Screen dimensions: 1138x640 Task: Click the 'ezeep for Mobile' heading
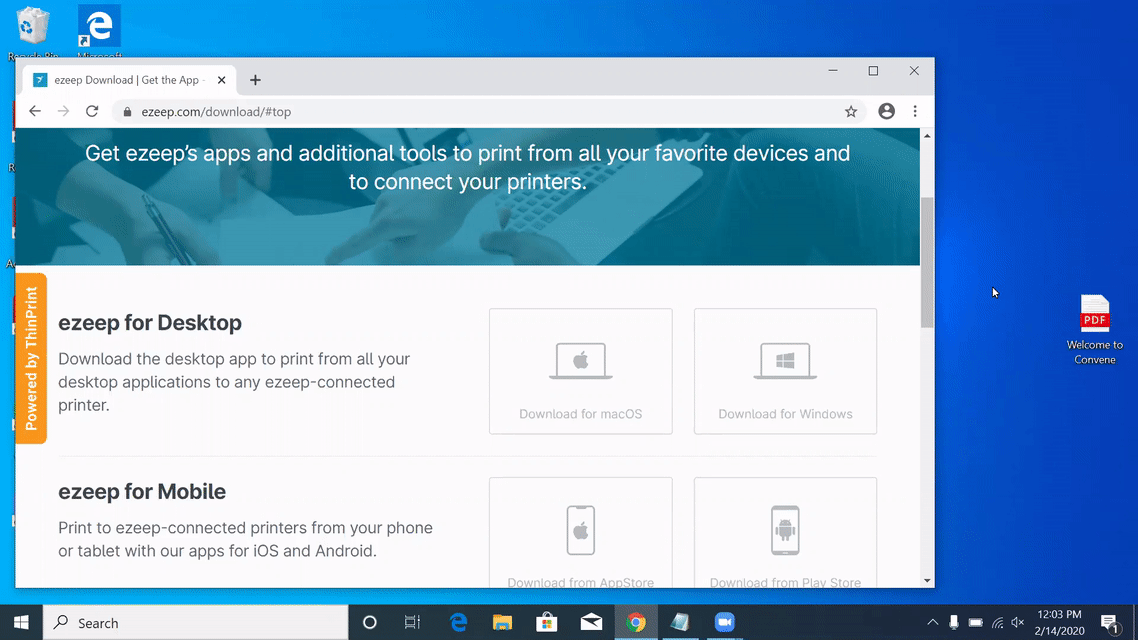142,492
